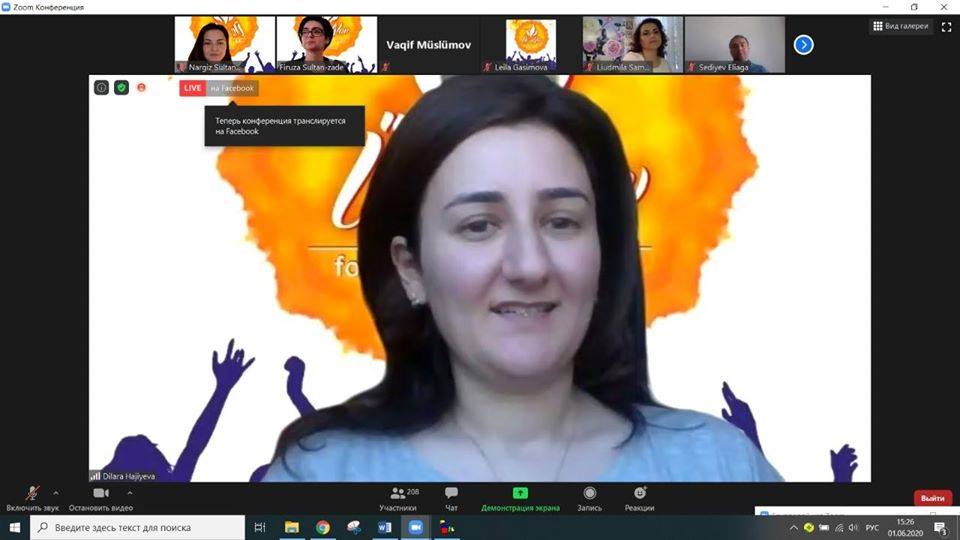Click the red Выйти leave button
This screenshot has width=960, height=540.
(932, 498)
